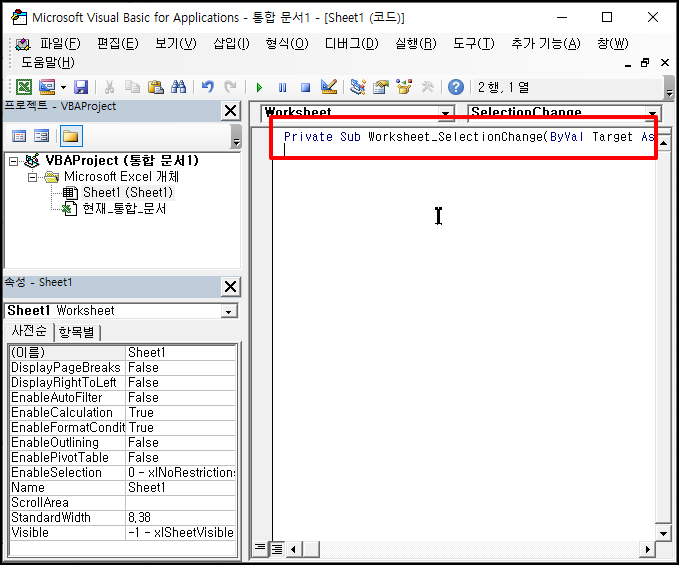Open the 삽입(I) menu
The height and width of the screenshot is (565, 679).
[x=232, y=43]
